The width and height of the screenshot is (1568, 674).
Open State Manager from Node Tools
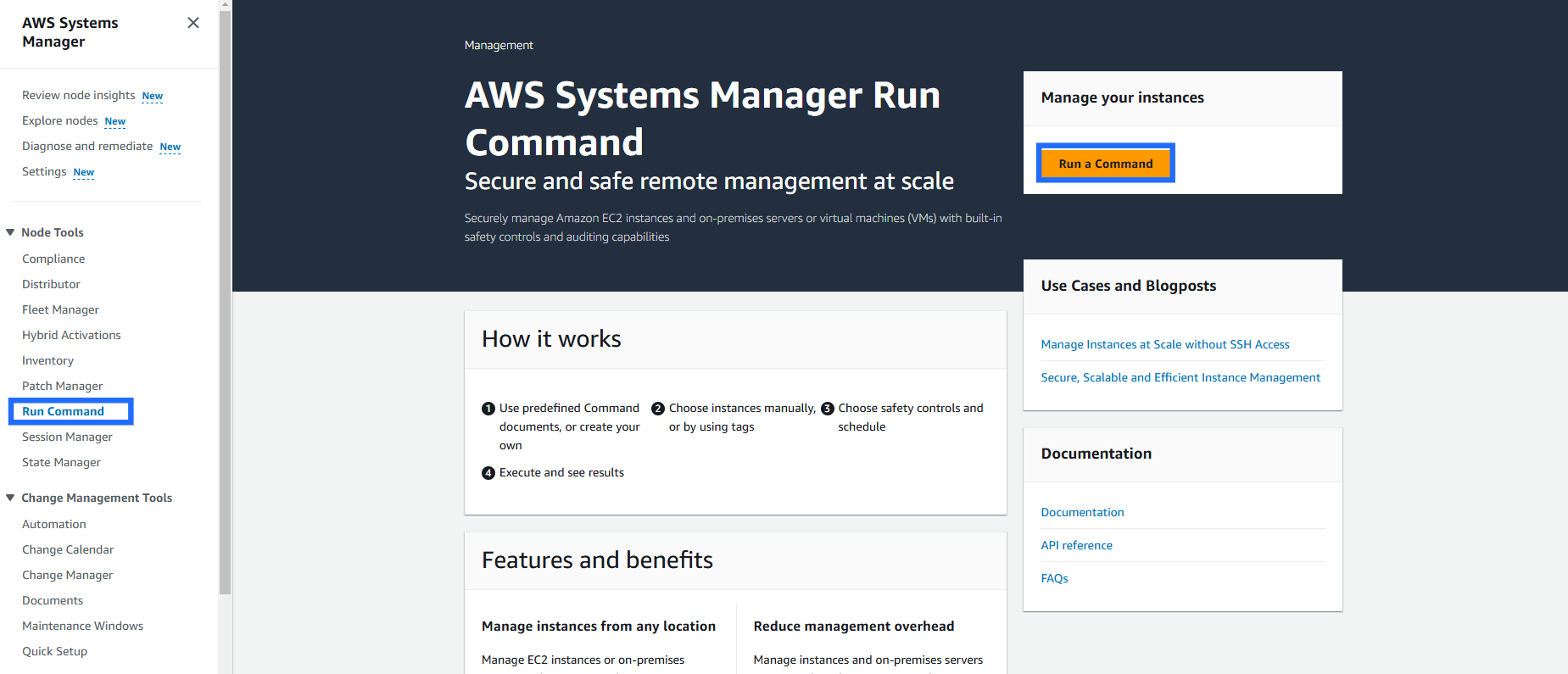point(61,462)
